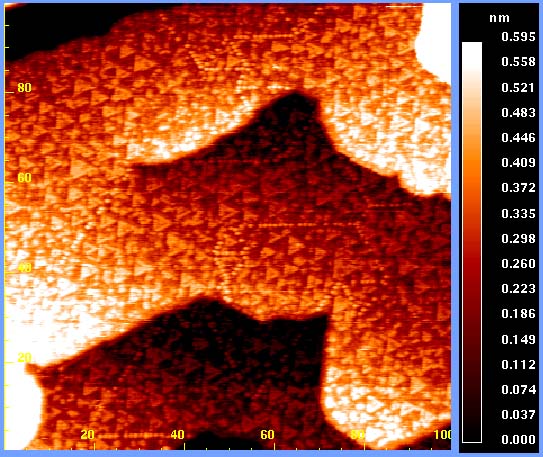Select the 0.298 scale value

(518, 239)
